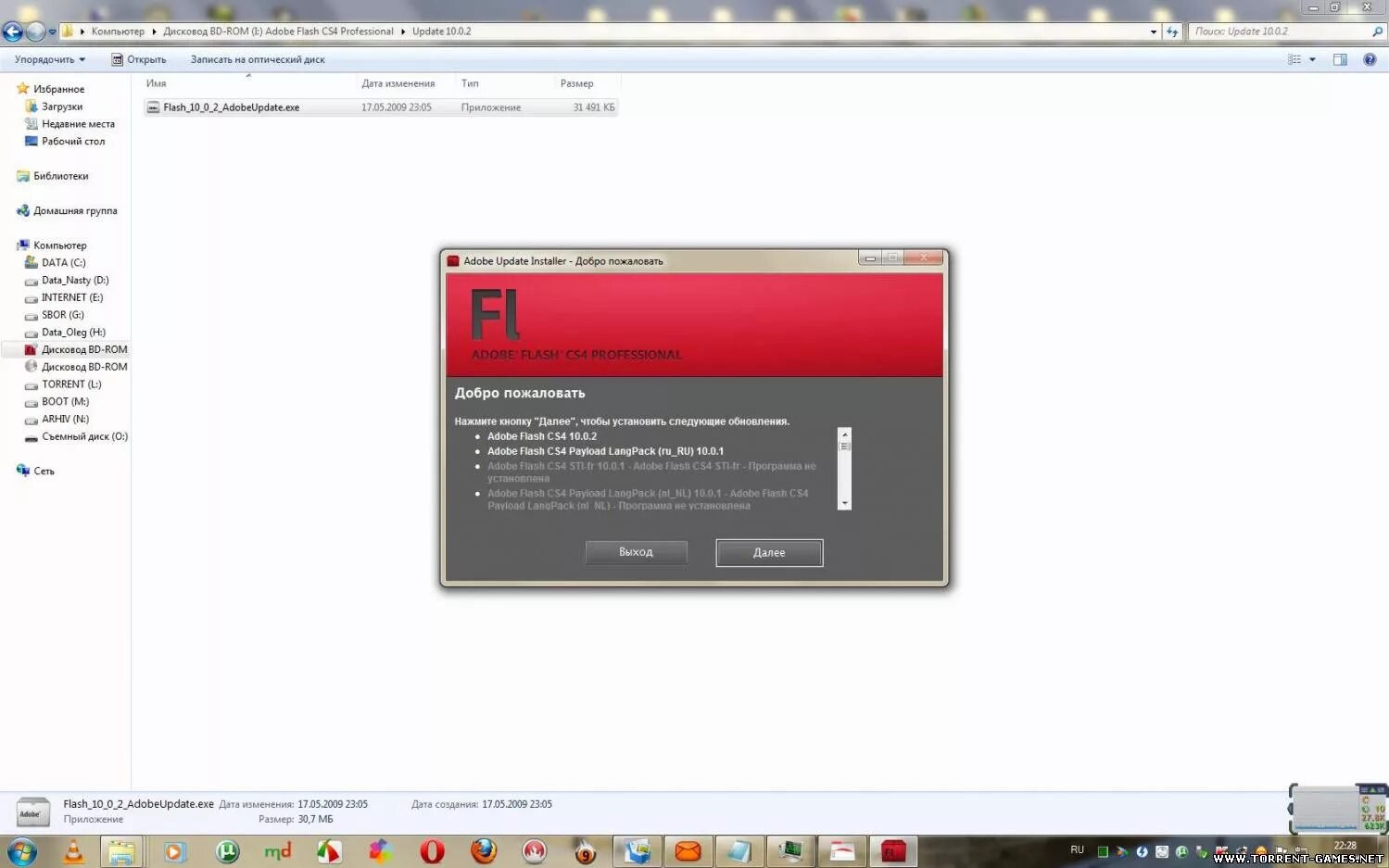Select Компьютер in the navigation pane

click(x=59, y=245)
